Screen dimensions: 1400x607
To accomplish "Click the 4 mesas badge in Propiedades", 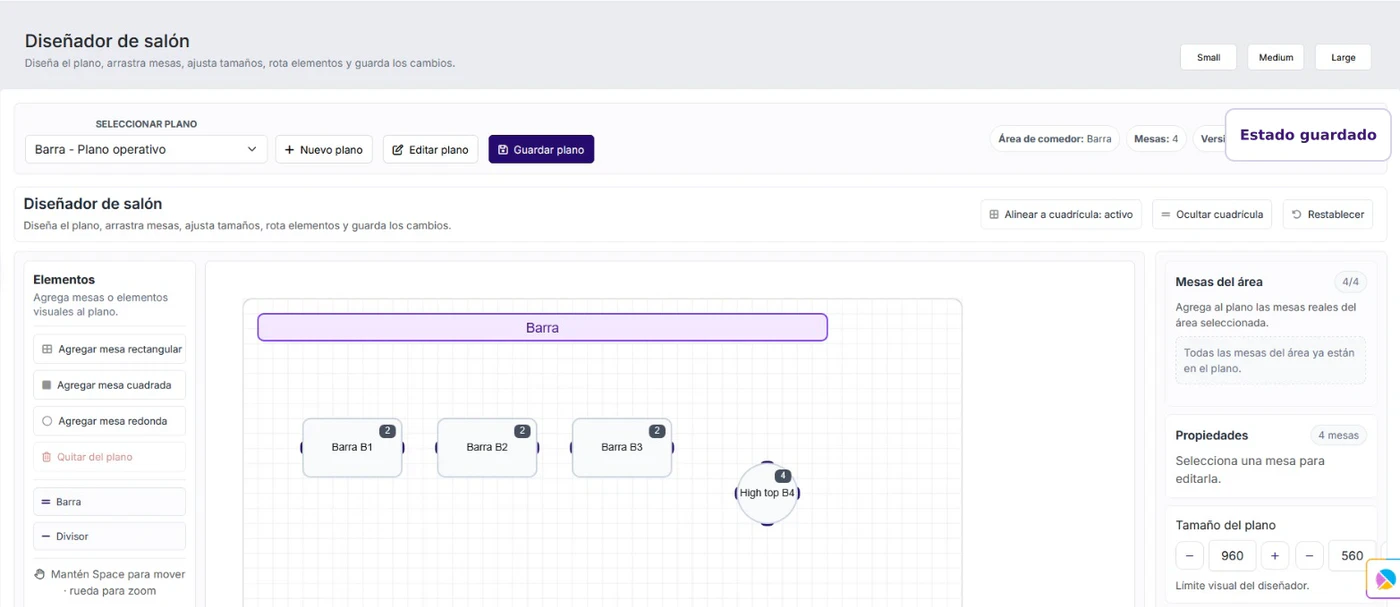I will click(1338, 435).
